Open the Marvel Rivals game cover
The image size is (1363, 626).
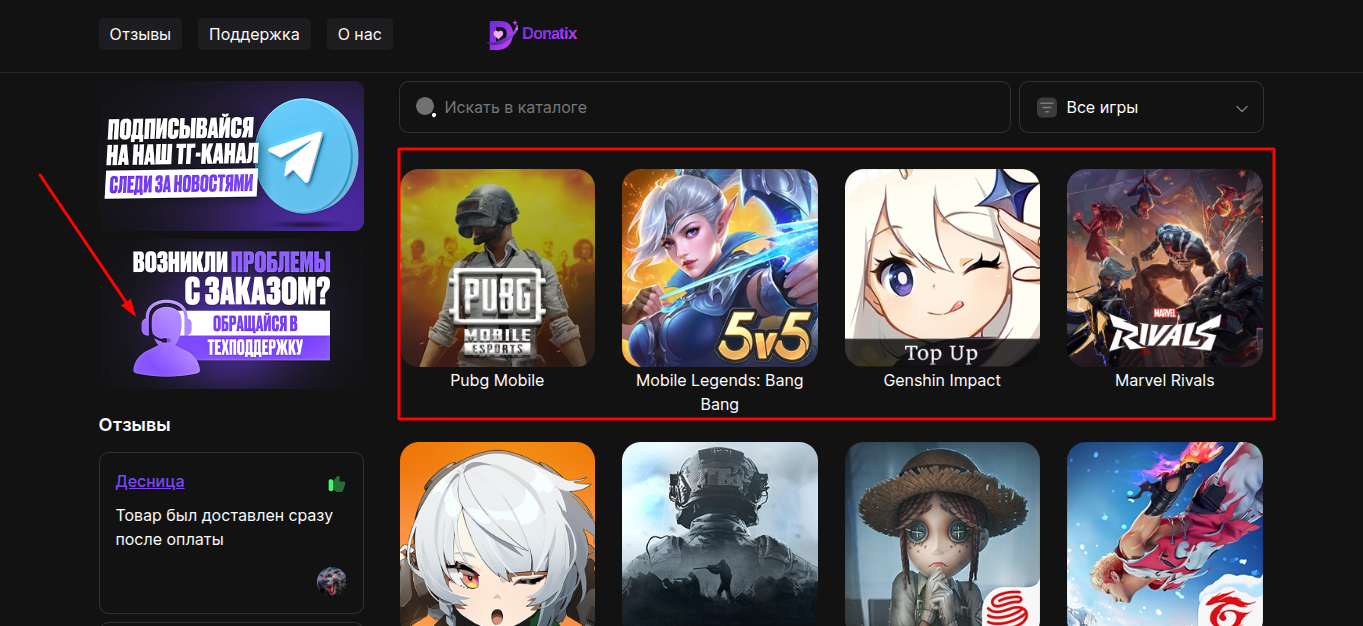[1165, 268]
